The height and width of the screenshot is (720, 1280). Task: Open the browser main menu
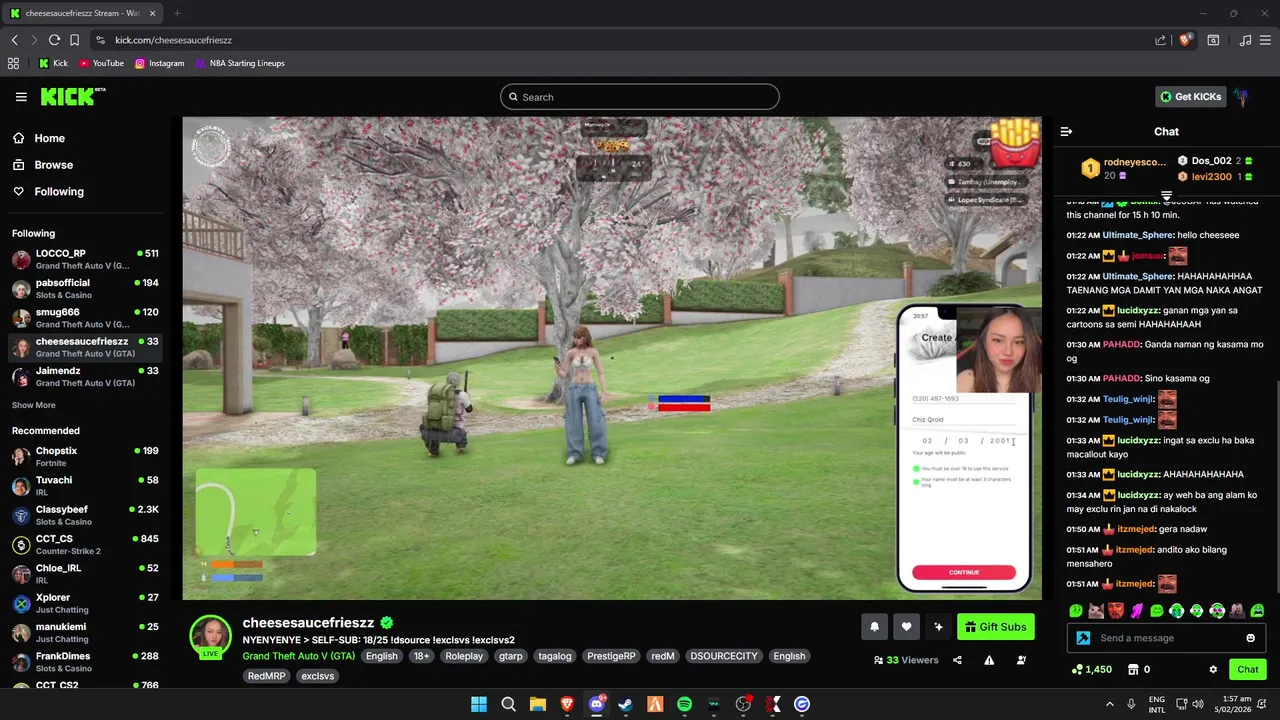click(1266, 40)
